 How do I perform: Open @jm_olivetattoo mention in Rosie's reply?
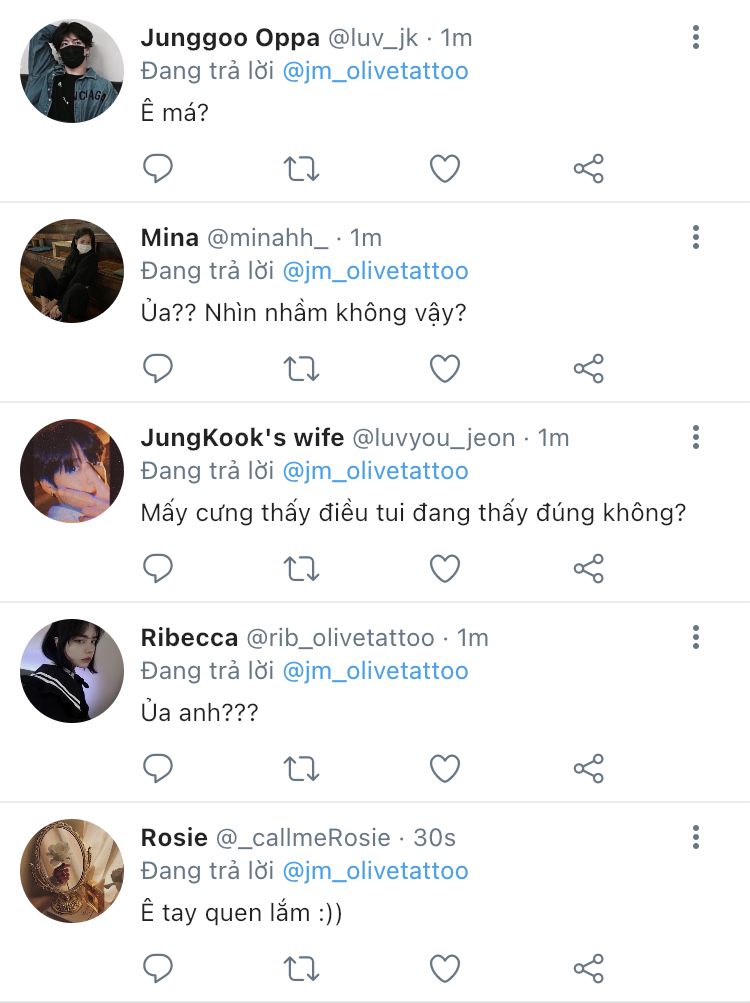click(375, 871)
